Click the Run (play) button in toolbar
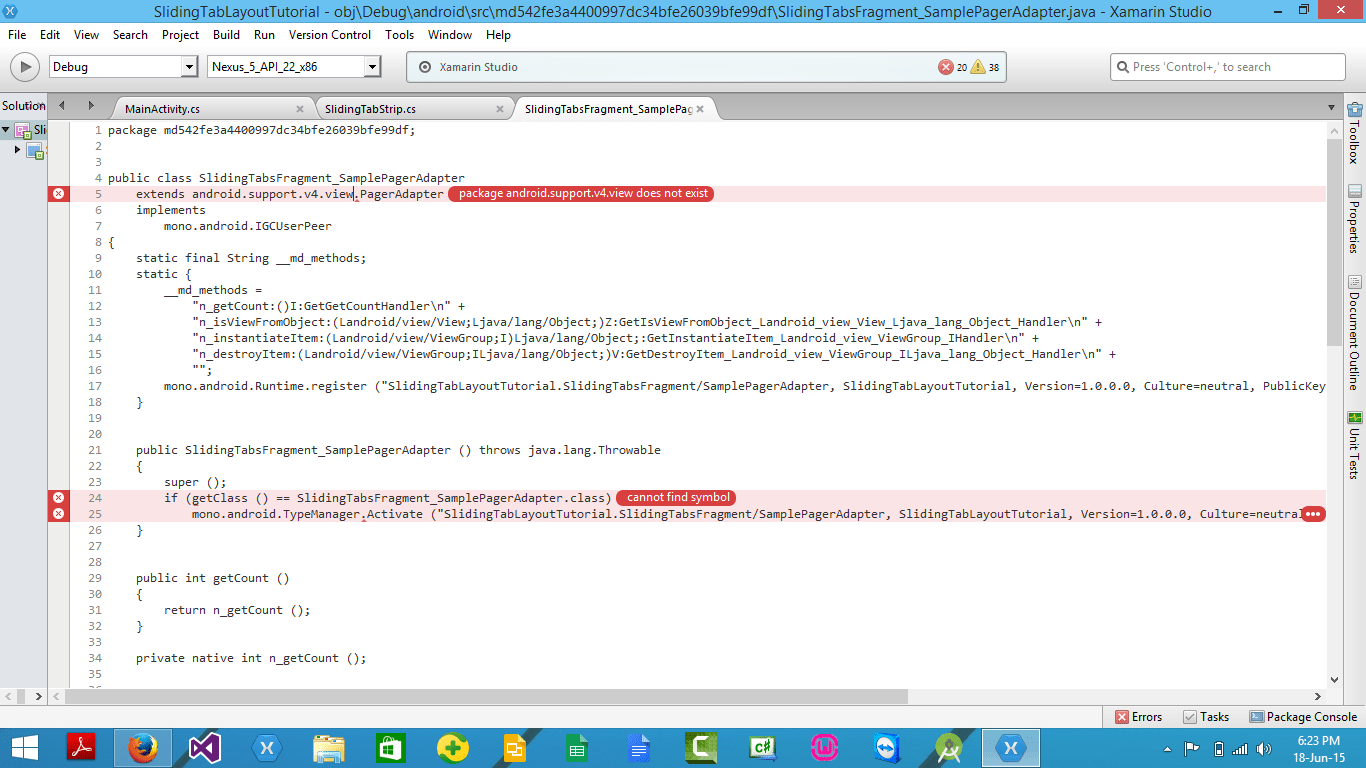Image resolution: width=1366 pixels, height=768 pixels. click(x=24, y=67)
